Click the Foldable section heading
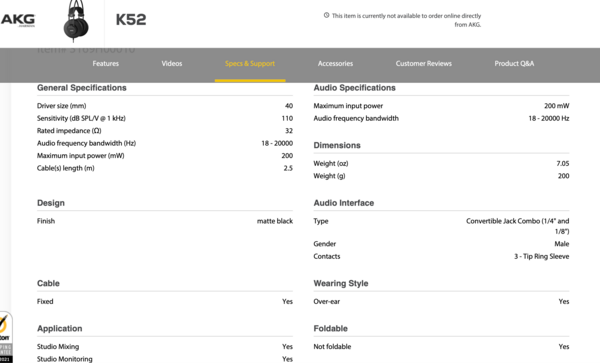 click(330, 329)
